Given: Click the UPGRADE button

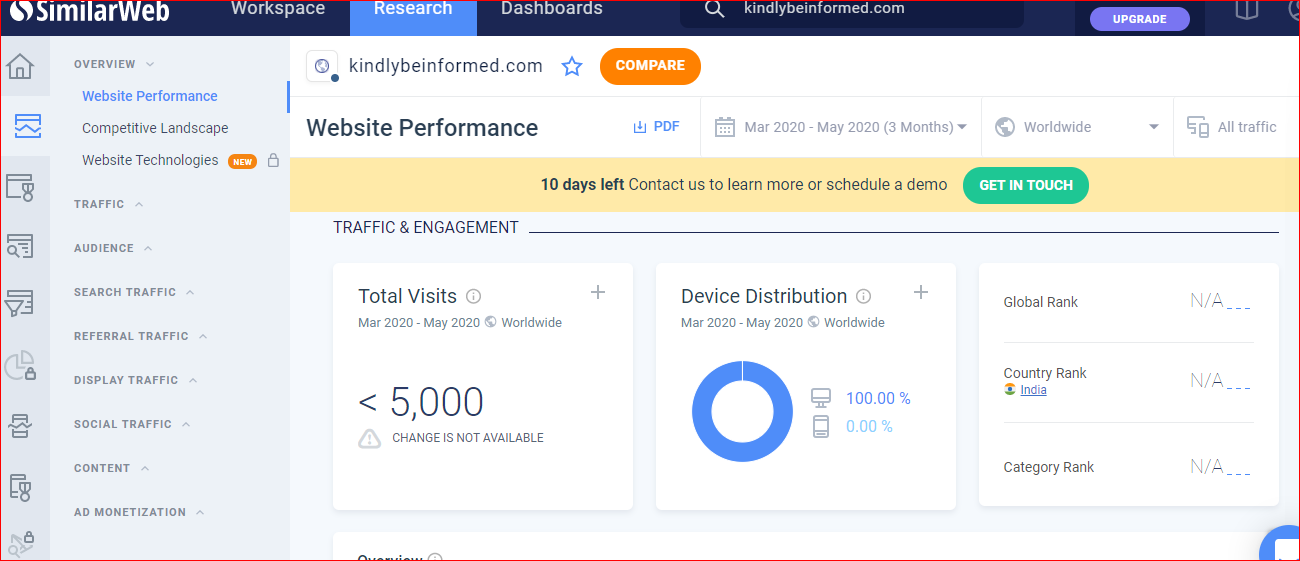Looking at the screenshot, I should [1139, 19].
